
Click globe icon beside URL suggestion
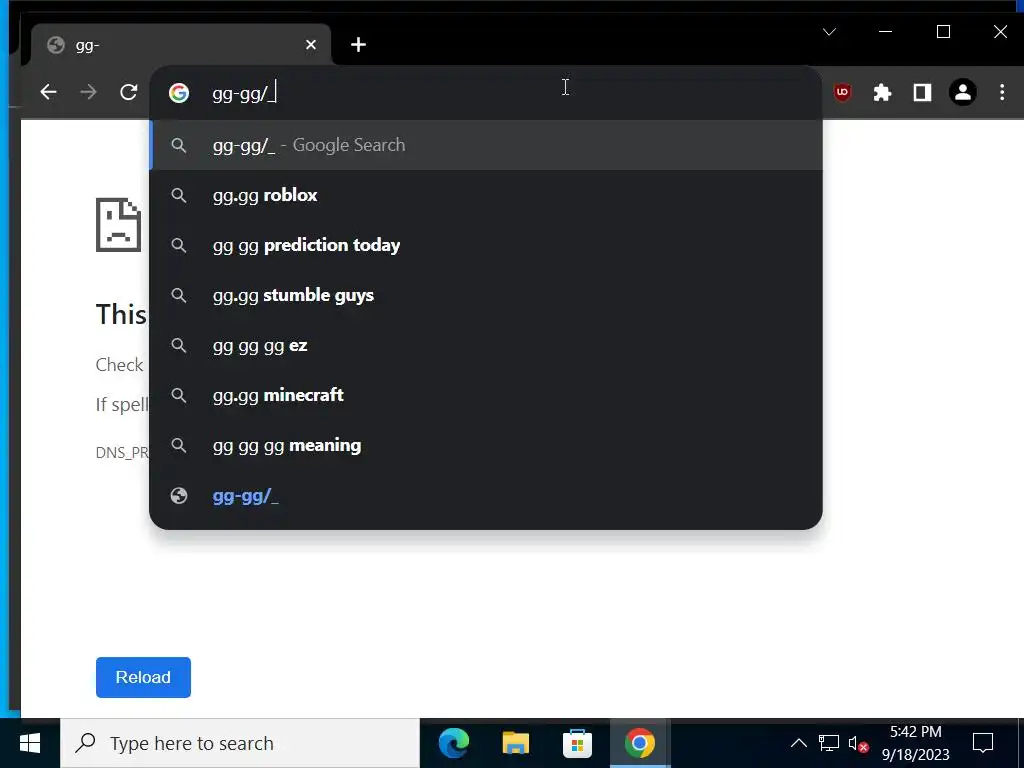tap(179, 496)
